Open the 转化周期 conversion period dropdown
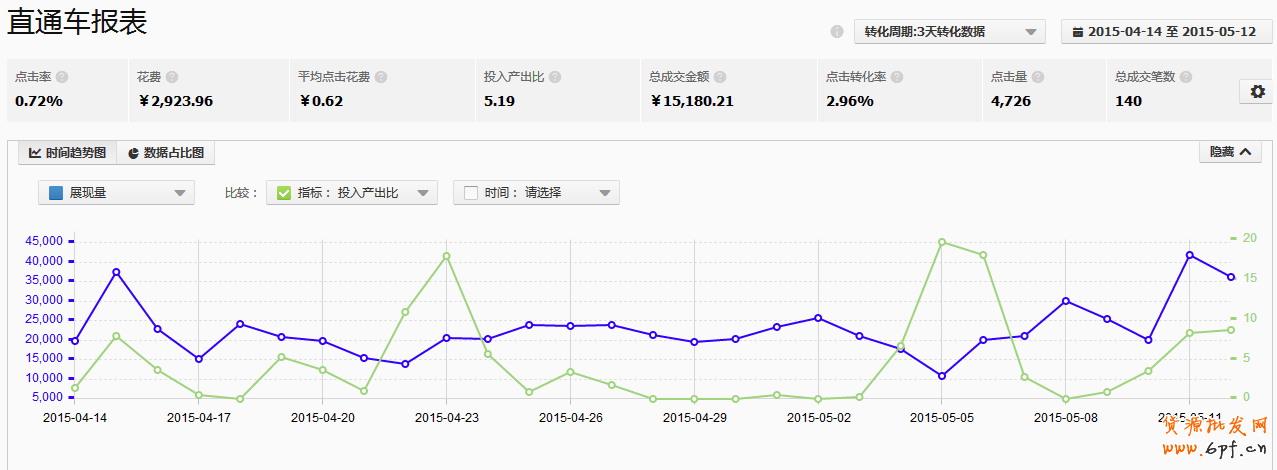This screenshot has height=470, width=1277. coord(949,32)
